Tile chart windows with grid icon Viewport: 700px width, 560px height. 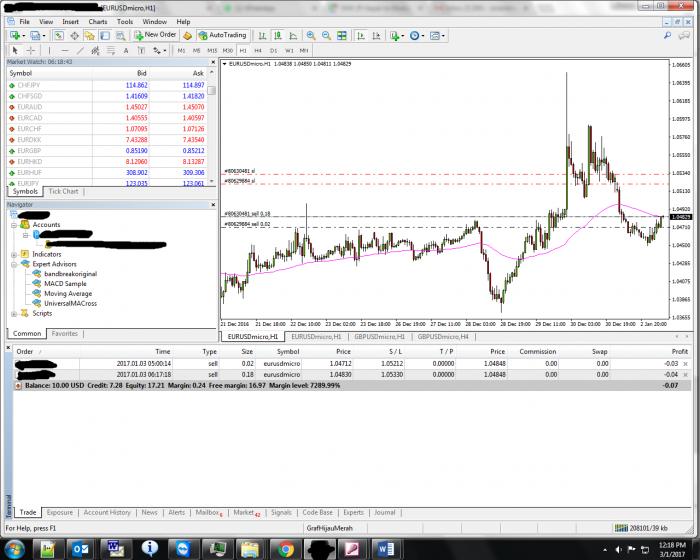(342, 36)
